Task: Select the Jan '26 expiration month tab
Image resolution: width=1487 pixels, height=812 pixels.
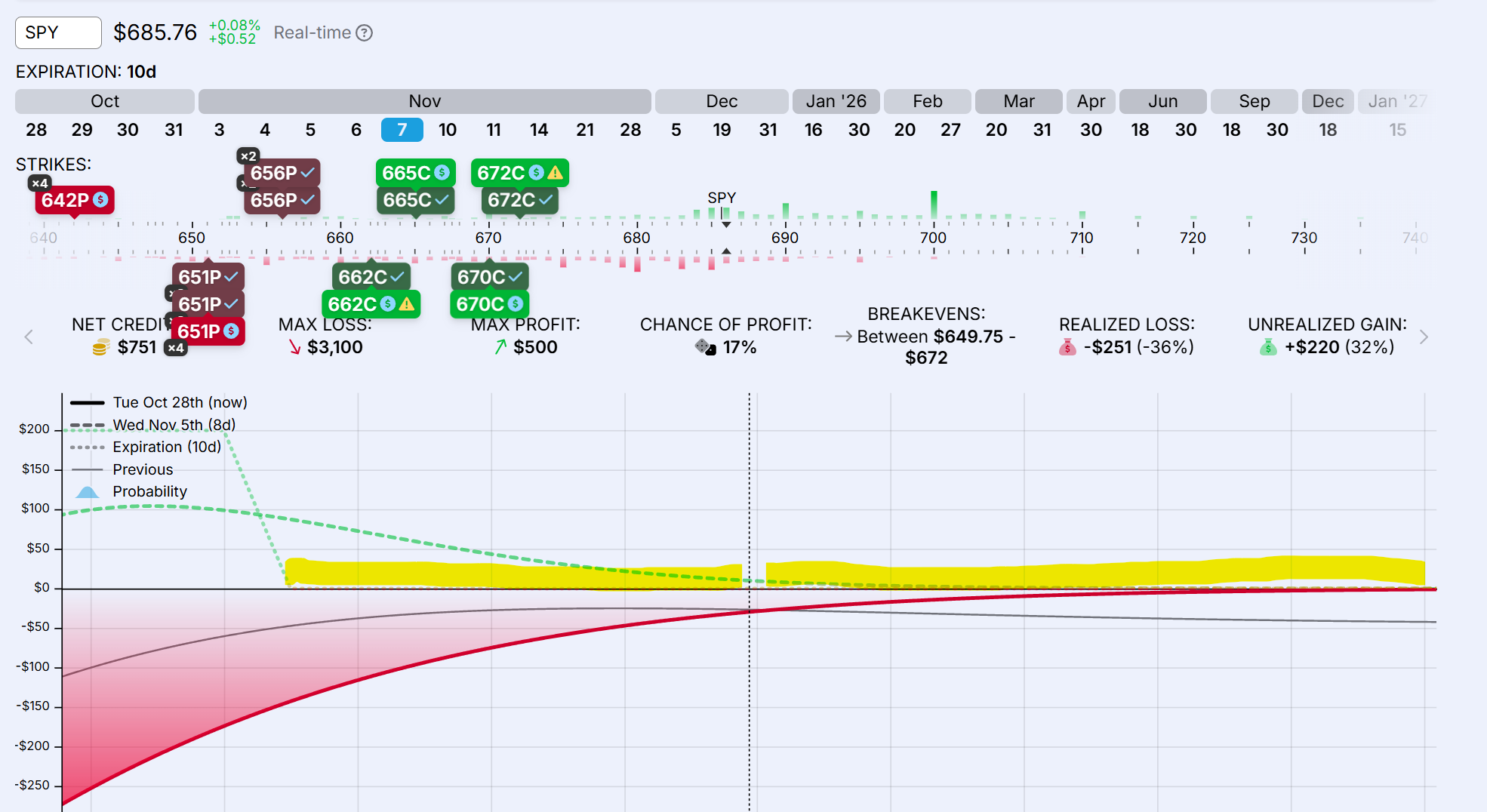Action: (x=836, y=101)
